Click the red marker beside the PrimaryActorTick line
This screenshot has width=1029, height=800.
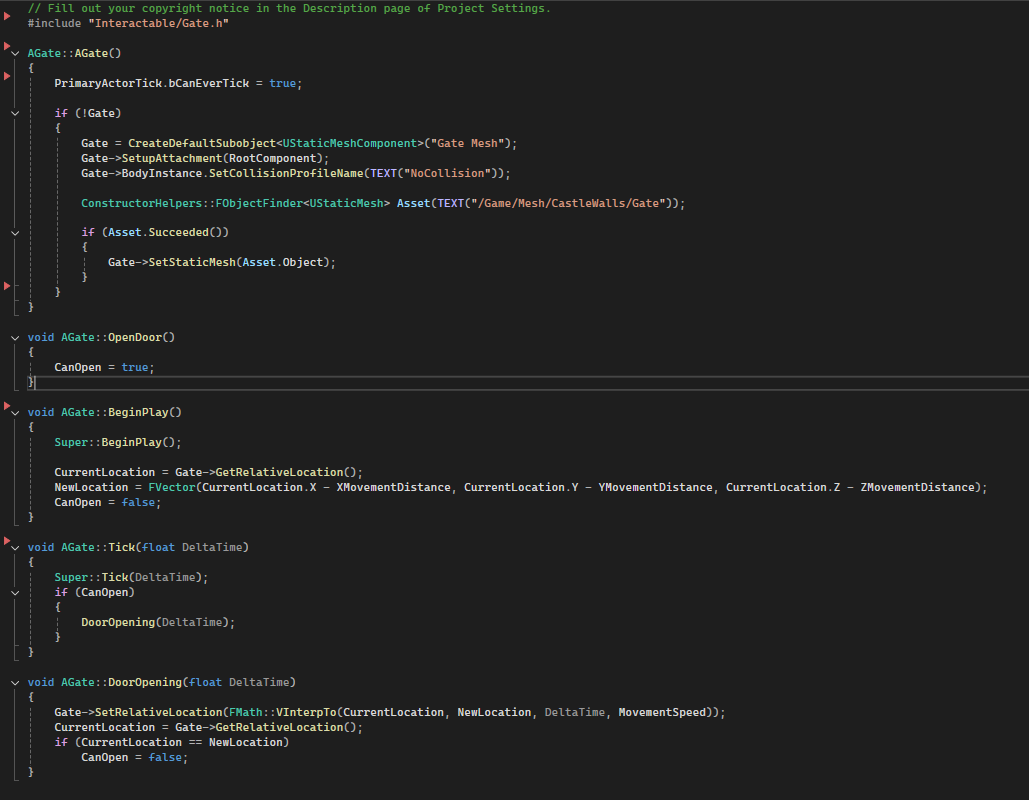8,76
